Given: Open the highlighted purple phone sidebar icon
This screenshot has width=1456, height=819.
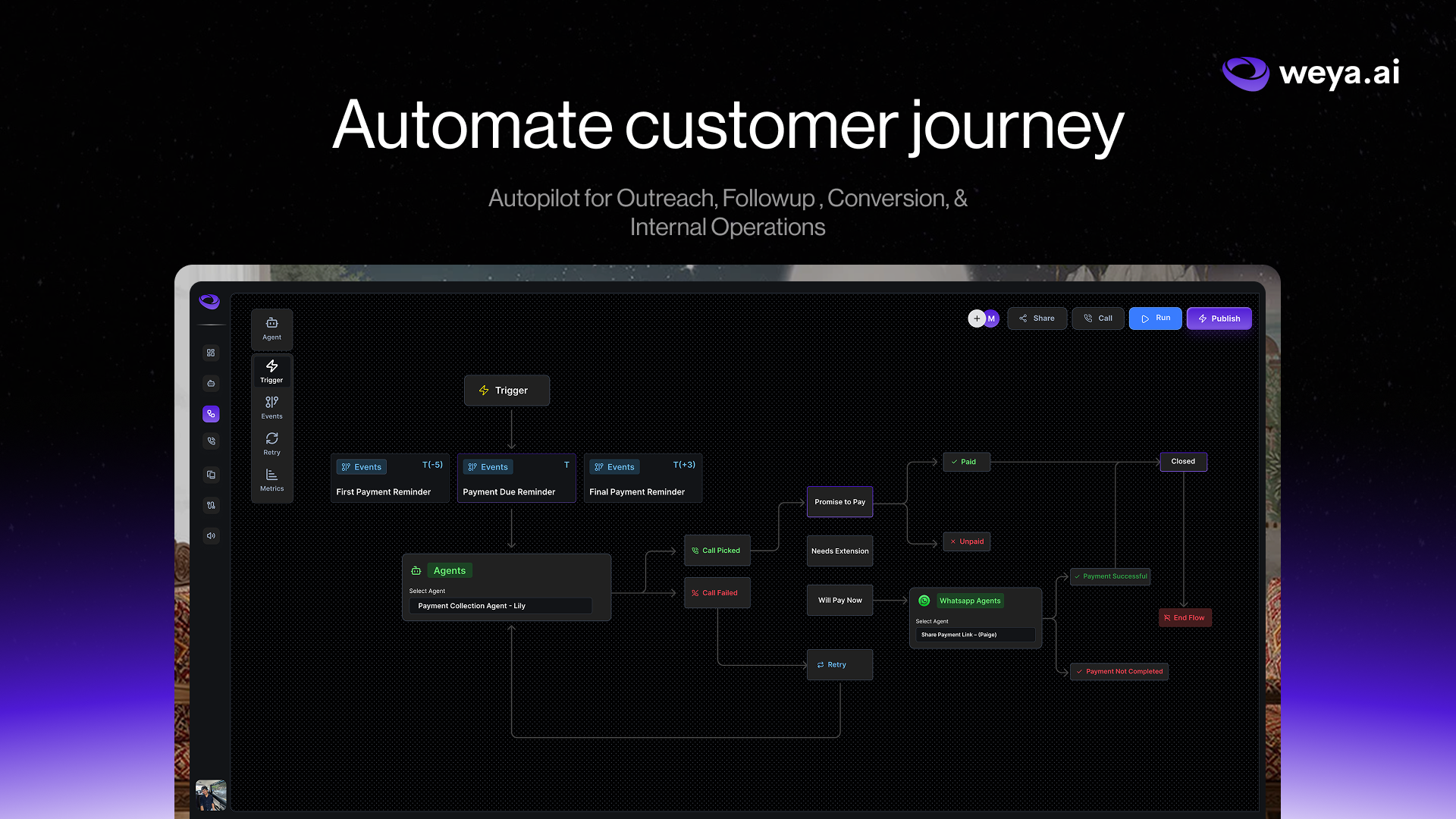Looking at the screenshot, I should point(211,413).
